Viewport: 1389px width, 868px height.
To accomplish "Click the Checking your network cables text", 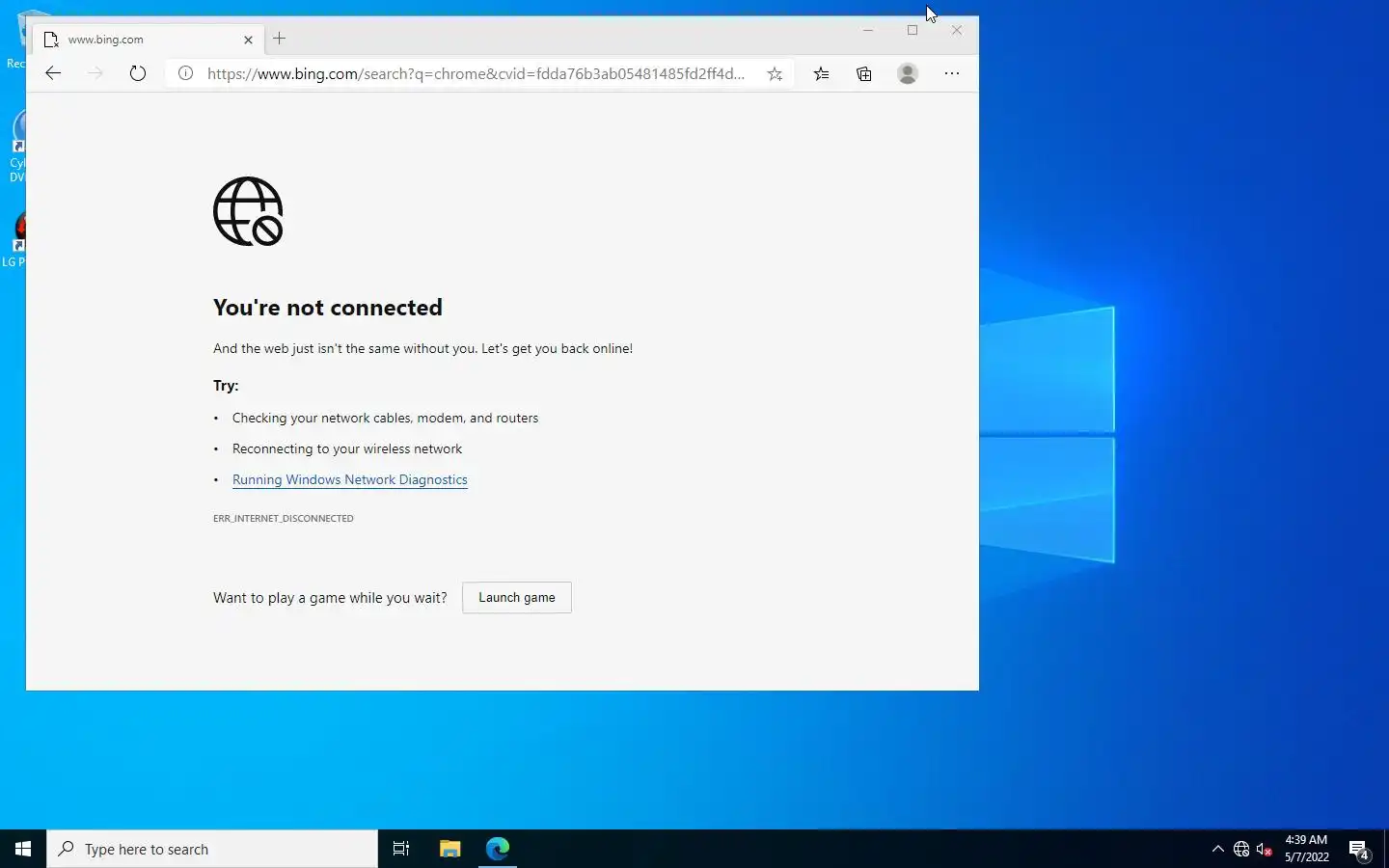I will coord(386,419).
